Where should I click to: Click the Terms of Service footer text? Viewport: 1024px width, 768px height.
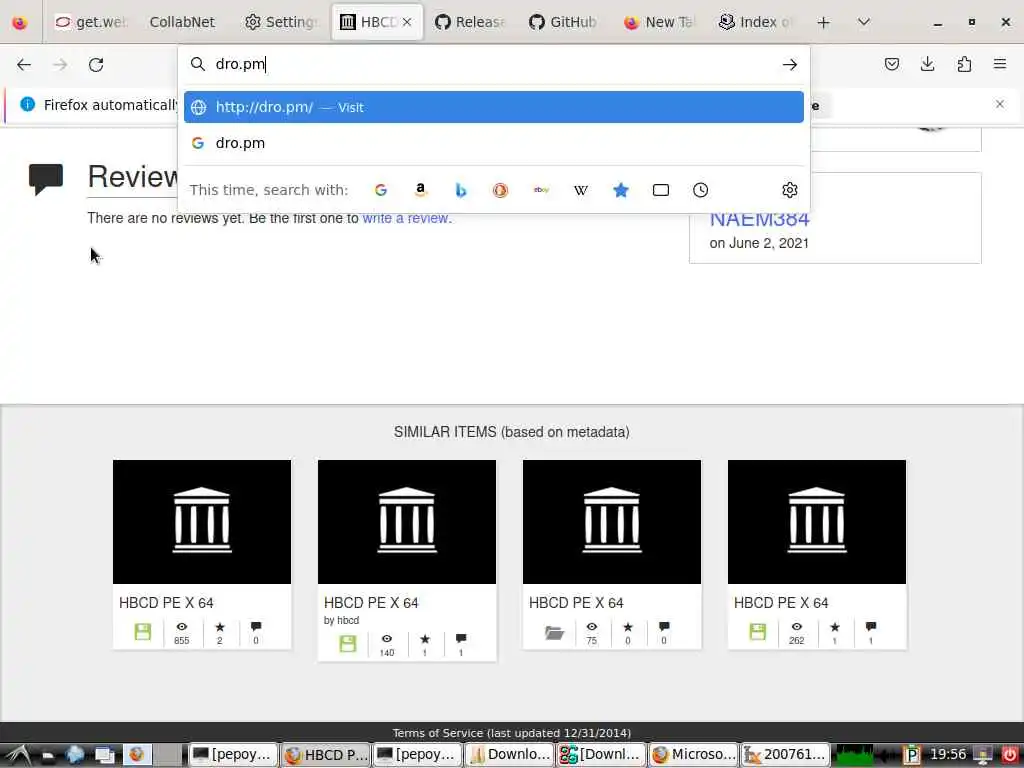pyautogui.click(x=511, y=733)
